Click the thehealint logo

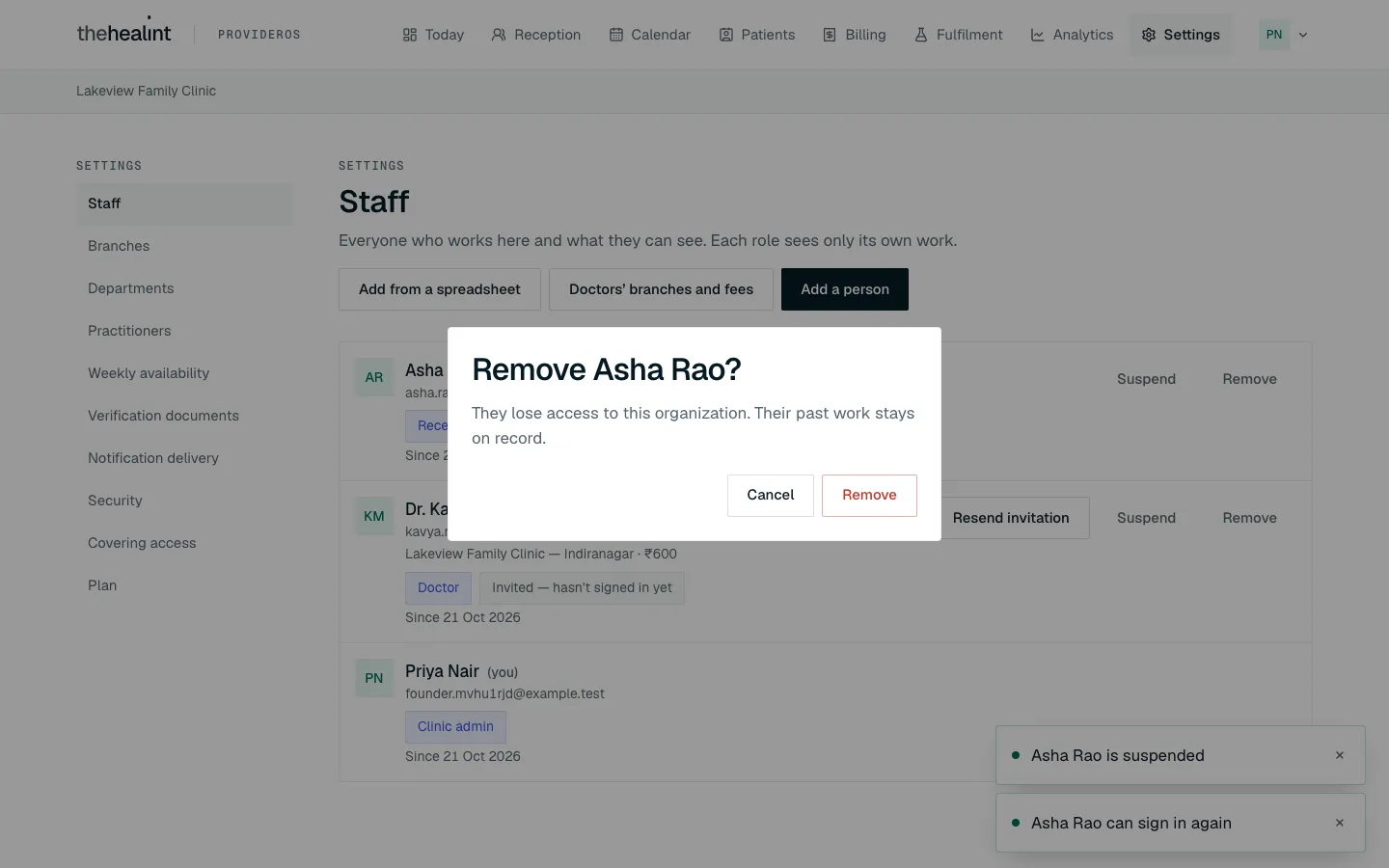[123, 33]
